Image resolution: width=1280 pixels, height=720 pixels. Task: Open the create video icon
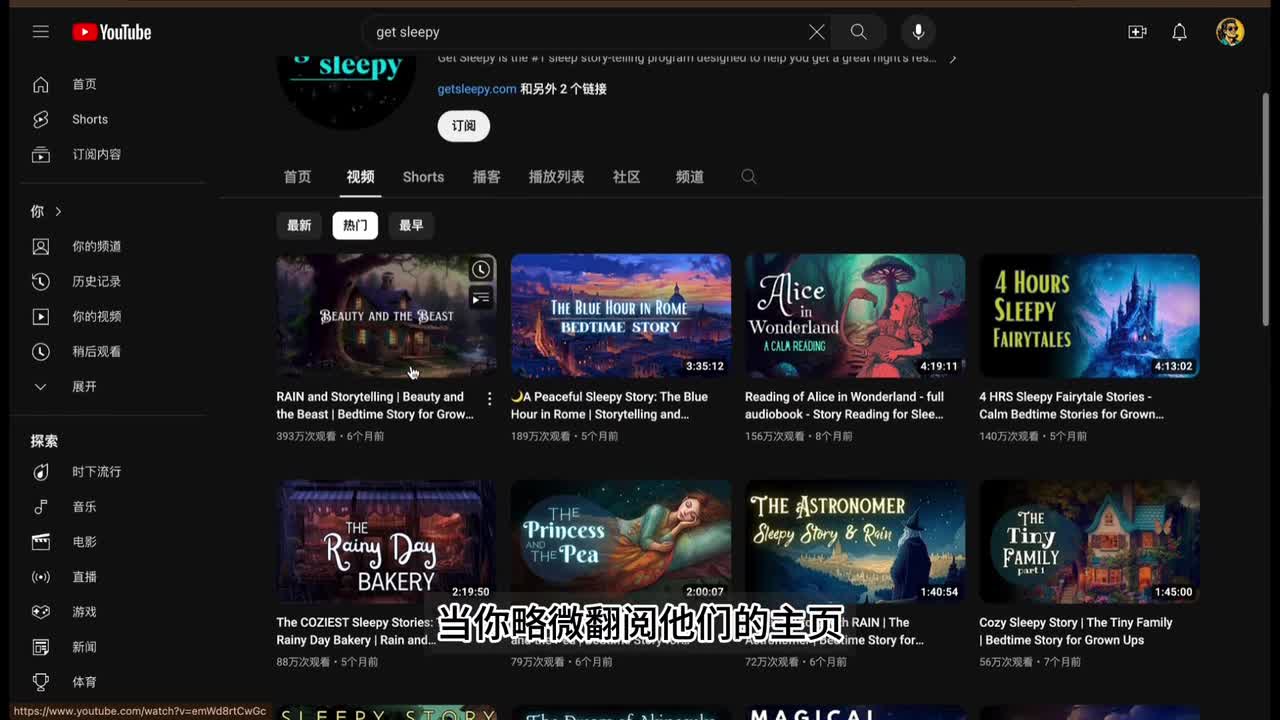click(1137, 32)
